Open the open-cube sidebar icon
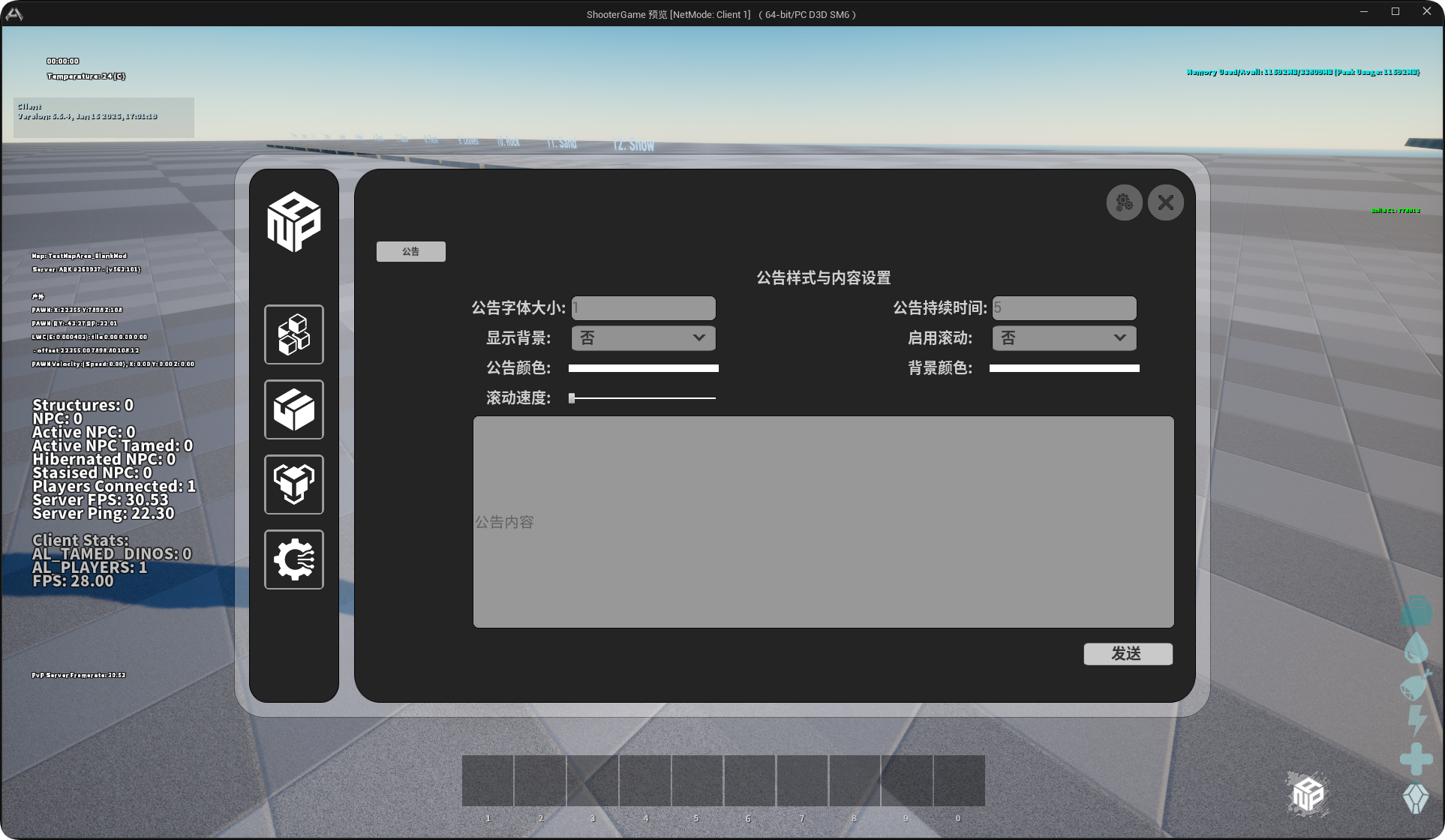 tap(294, 484)
